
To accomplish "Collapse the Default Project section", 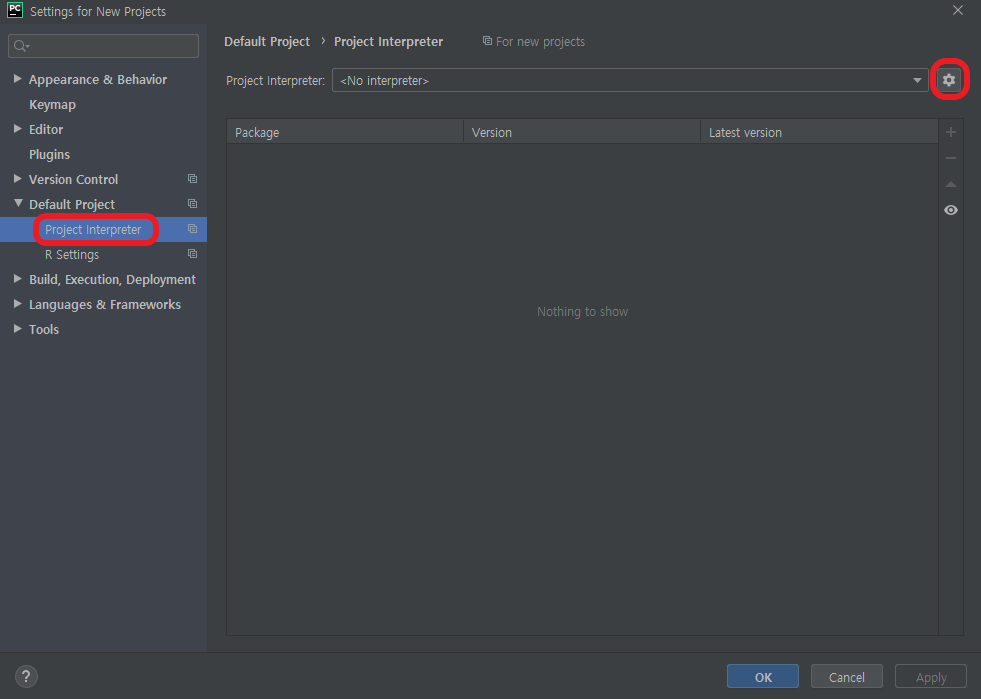I will pos(18,203).
